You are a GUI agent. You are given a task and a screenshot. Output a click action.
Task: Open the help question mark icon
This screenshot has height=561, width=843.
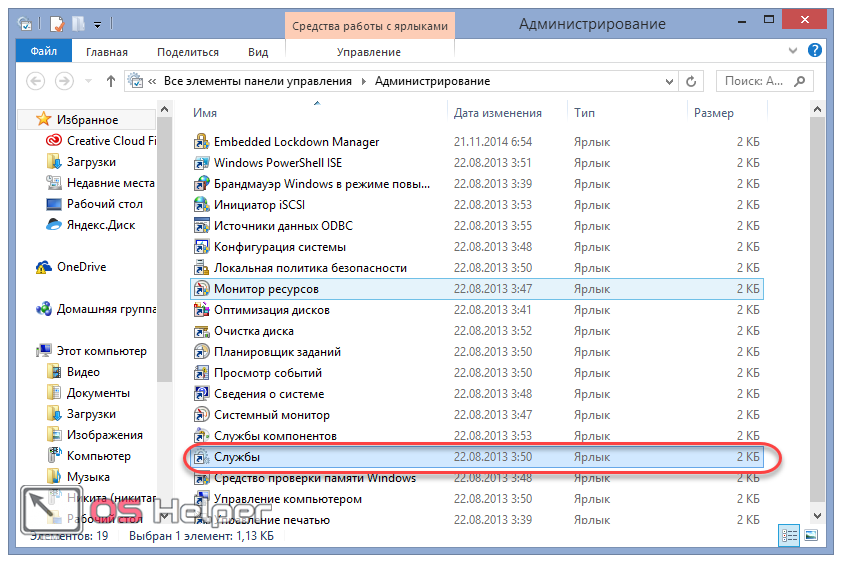coord(815,52)
